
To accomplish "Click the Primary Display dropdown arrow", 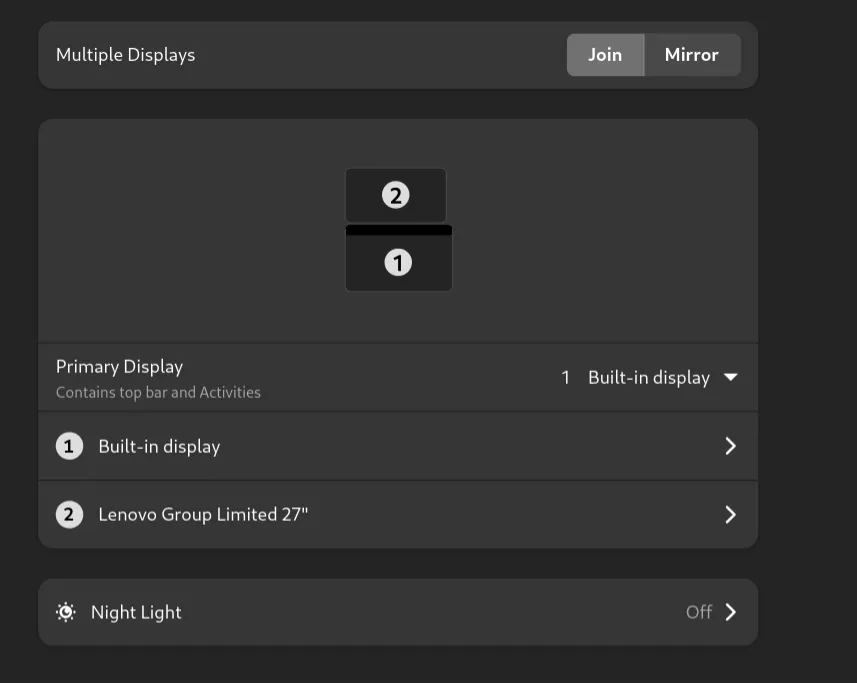I will point(731,377).
